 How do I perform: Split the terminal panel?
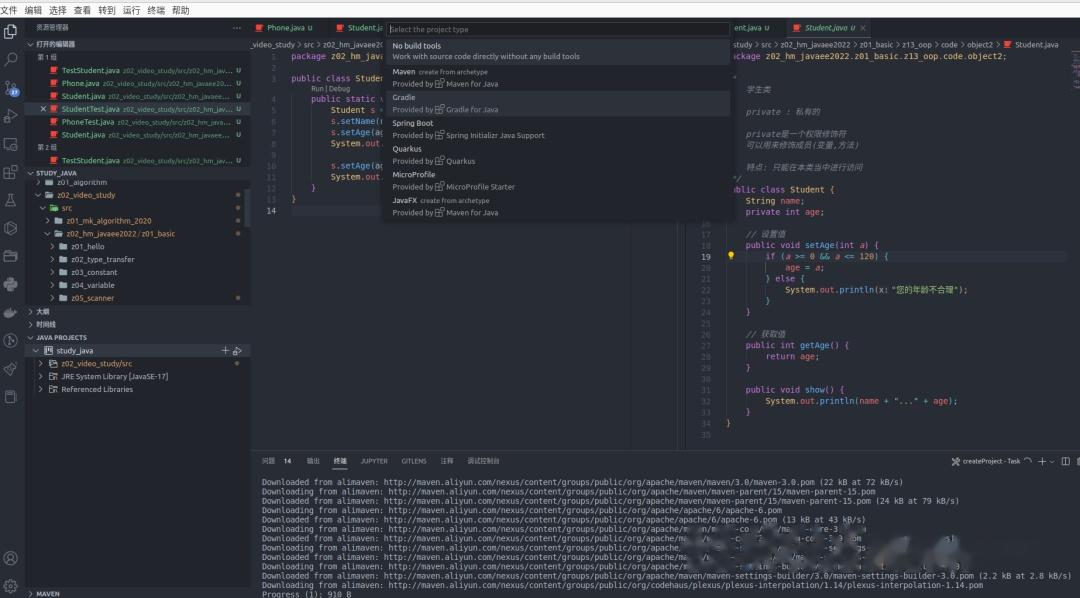1066,461
